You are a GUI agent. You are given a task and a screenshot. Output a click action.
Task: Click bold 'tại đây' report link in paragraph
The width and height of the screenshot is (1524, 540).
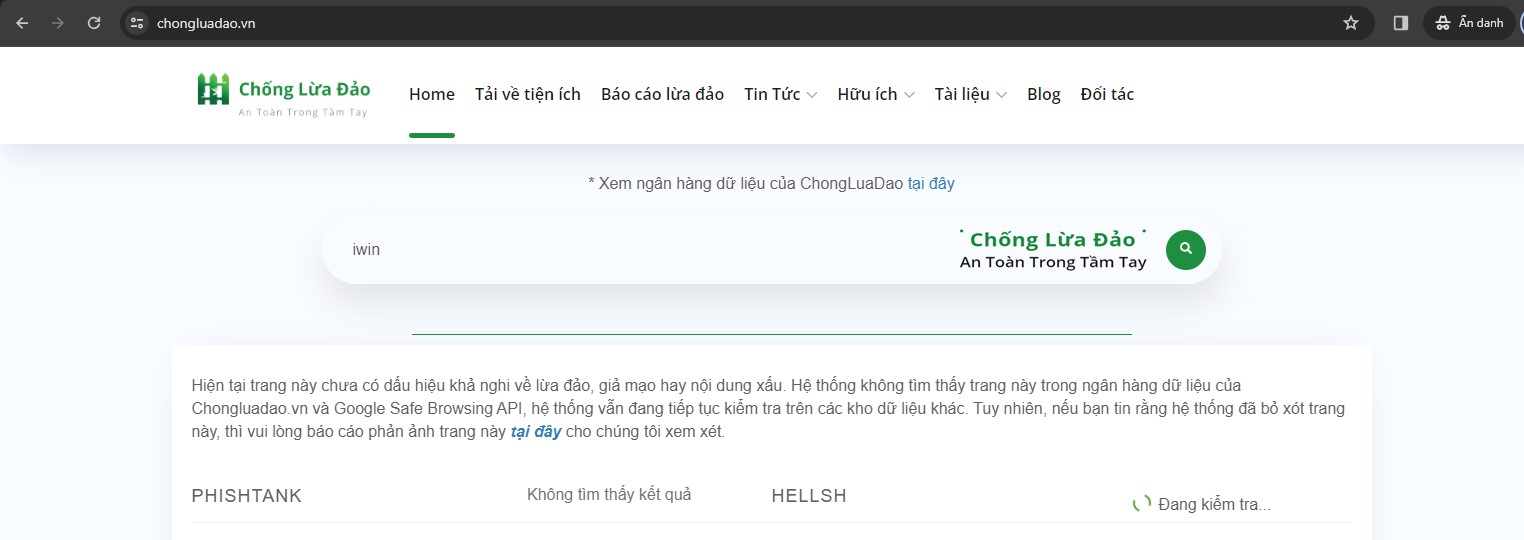tap(536, 432)
